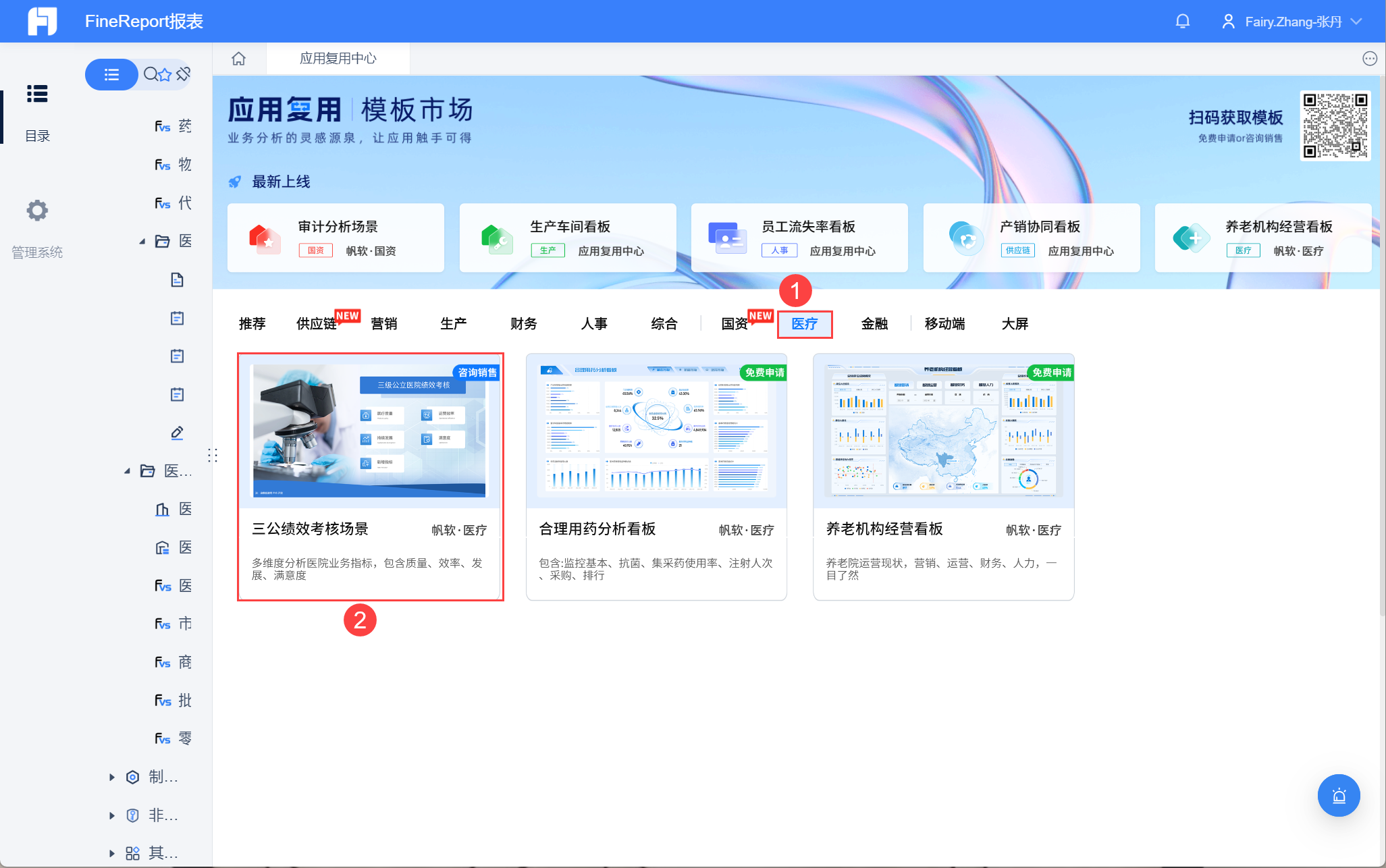Click the notification bell icon

pos(1182,22)
